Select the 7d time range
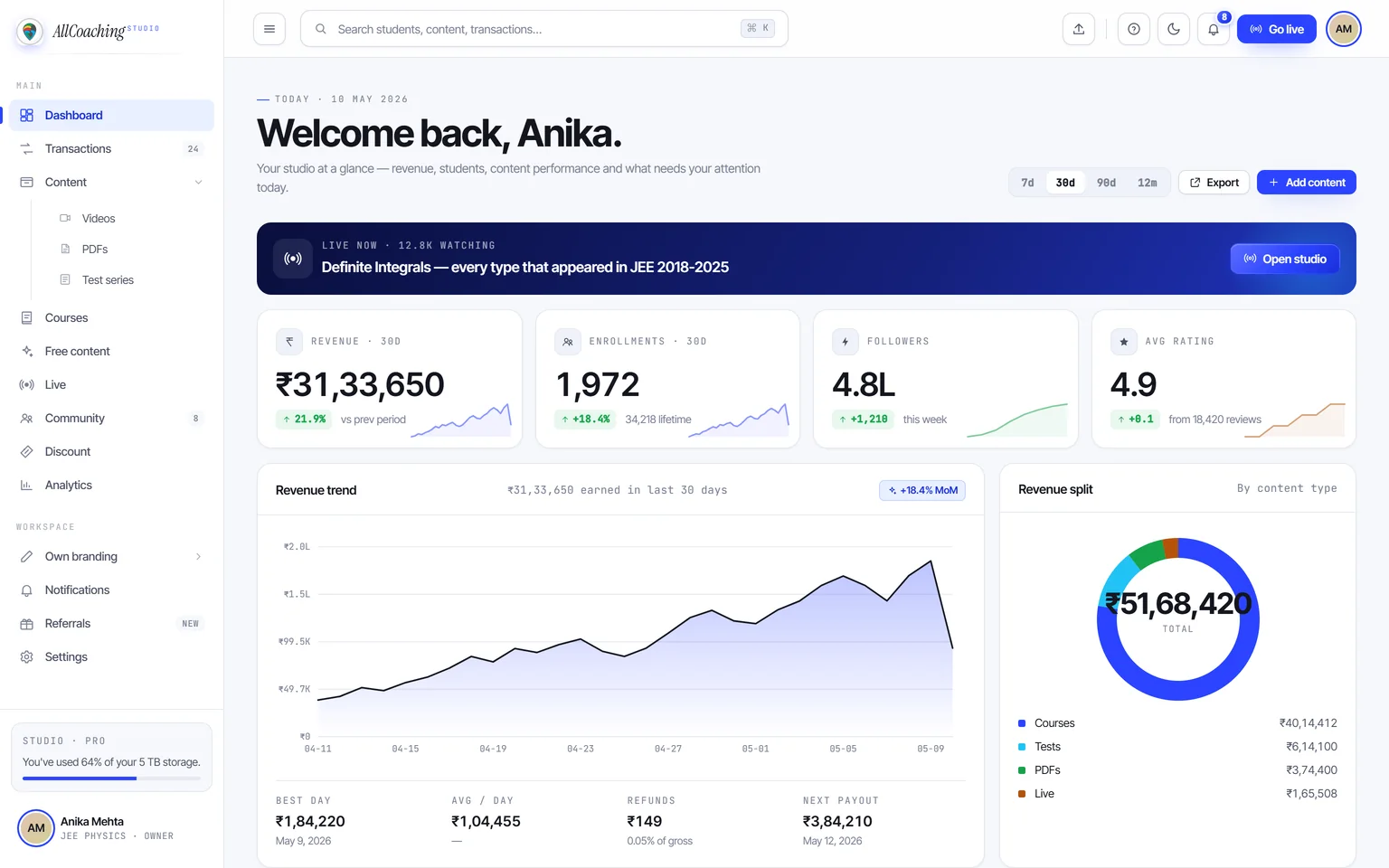The width and height of the screenshot is (1389, 868). (1028, 183)
